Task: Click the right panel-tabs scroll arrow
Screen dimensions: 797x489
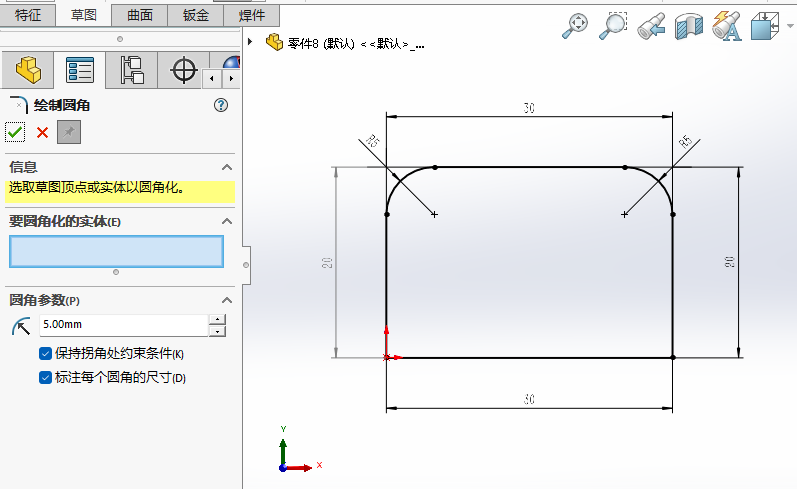Action: [231, 79]
